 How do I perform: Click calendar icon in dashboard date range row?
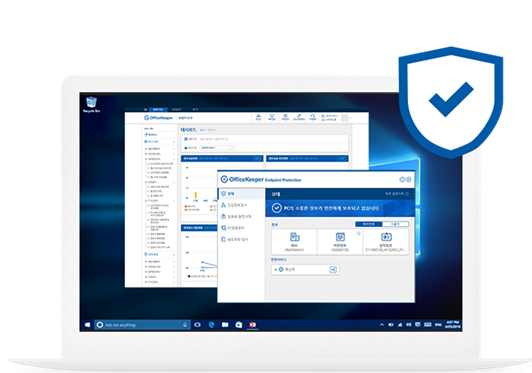(x=186, y=139)
